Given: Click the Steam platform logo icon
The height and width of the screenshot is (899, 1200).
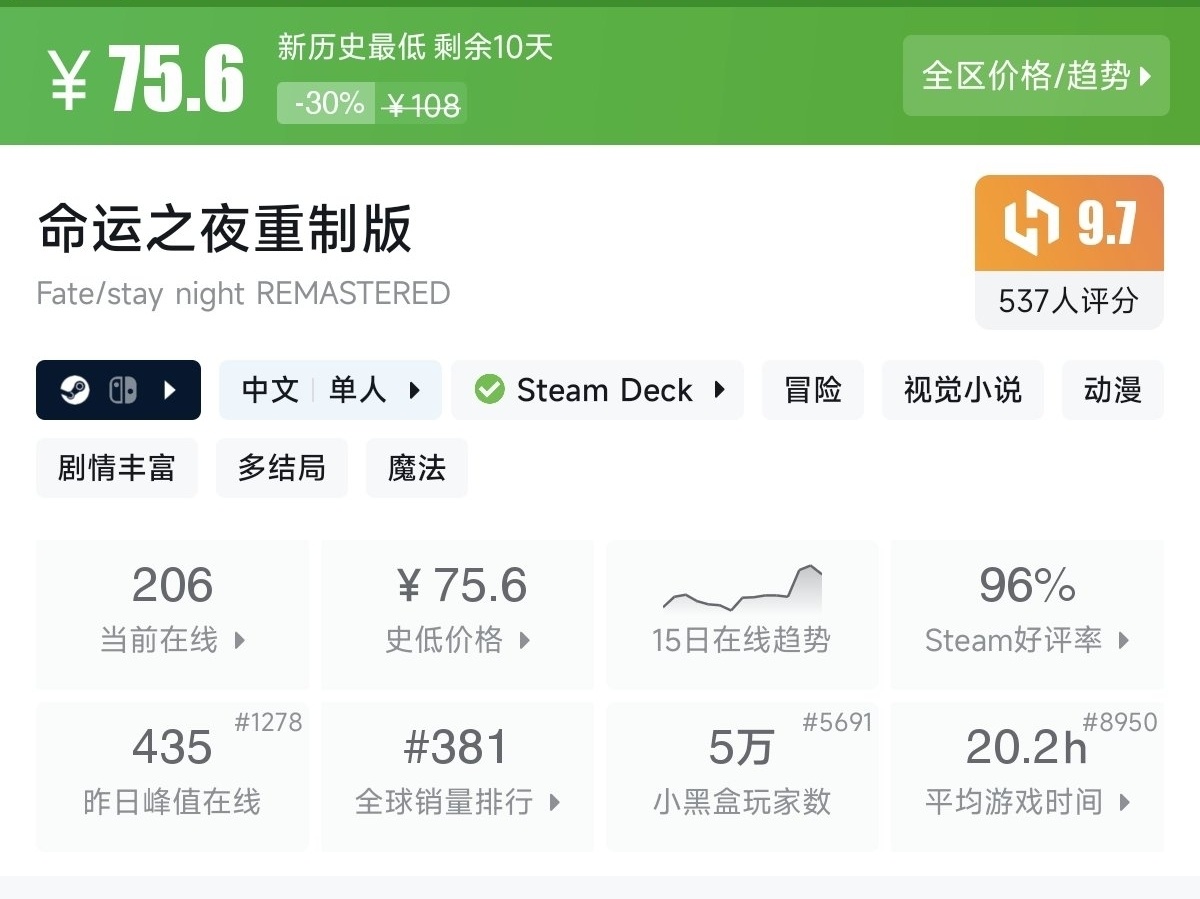Looking at the screenshot, I should pyautogui.click(x=75, y=390).
